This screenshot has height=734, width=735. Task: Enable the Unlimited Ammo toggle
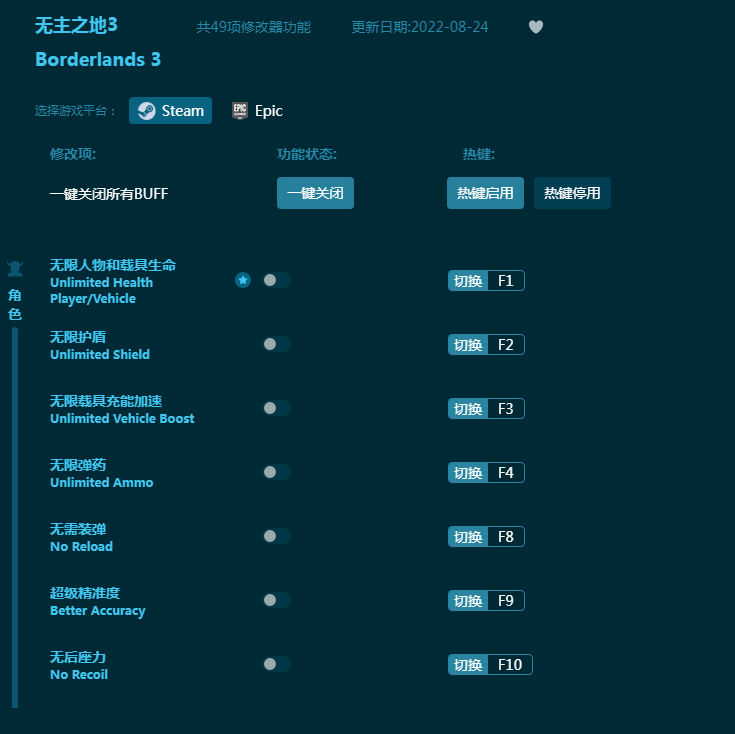point(277,472)
